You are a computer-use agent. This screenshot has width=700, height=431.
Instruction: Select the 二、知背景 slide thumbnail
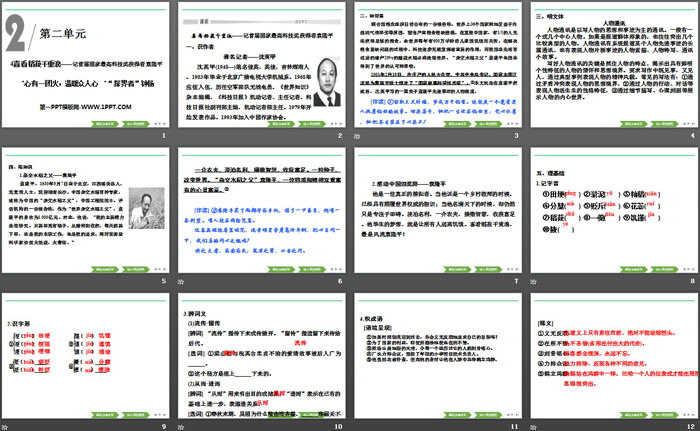coord(437,62)
